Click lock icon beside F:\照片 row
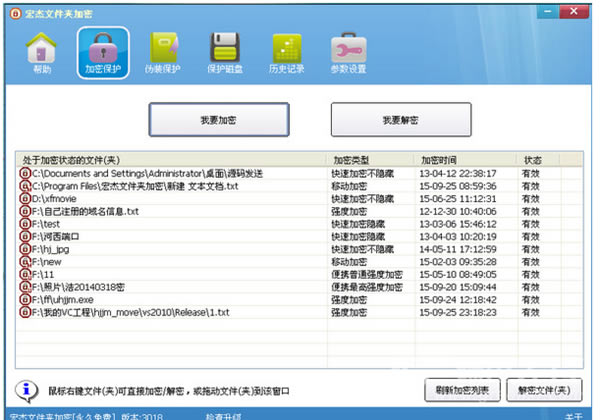600x420 pixels. [x=25, y=287]
